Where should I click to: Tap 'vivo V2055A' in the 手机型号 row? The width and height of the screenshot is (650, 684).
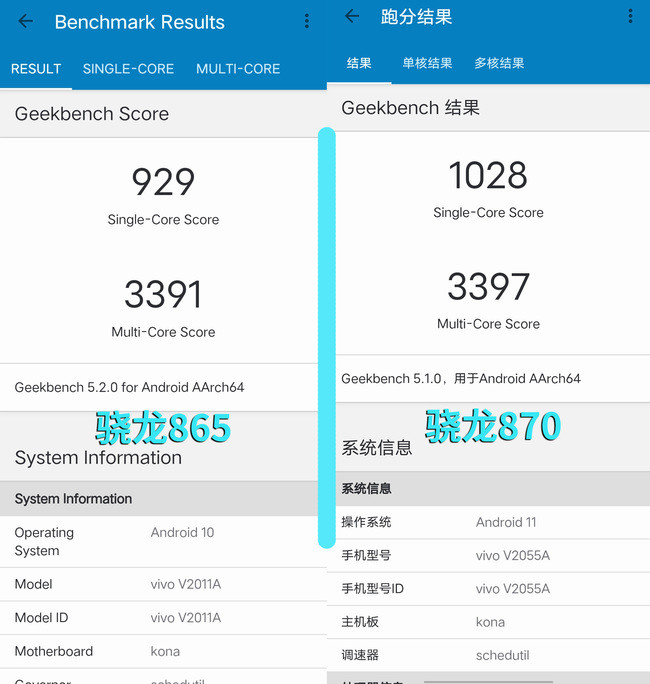(x=513, y=556)
